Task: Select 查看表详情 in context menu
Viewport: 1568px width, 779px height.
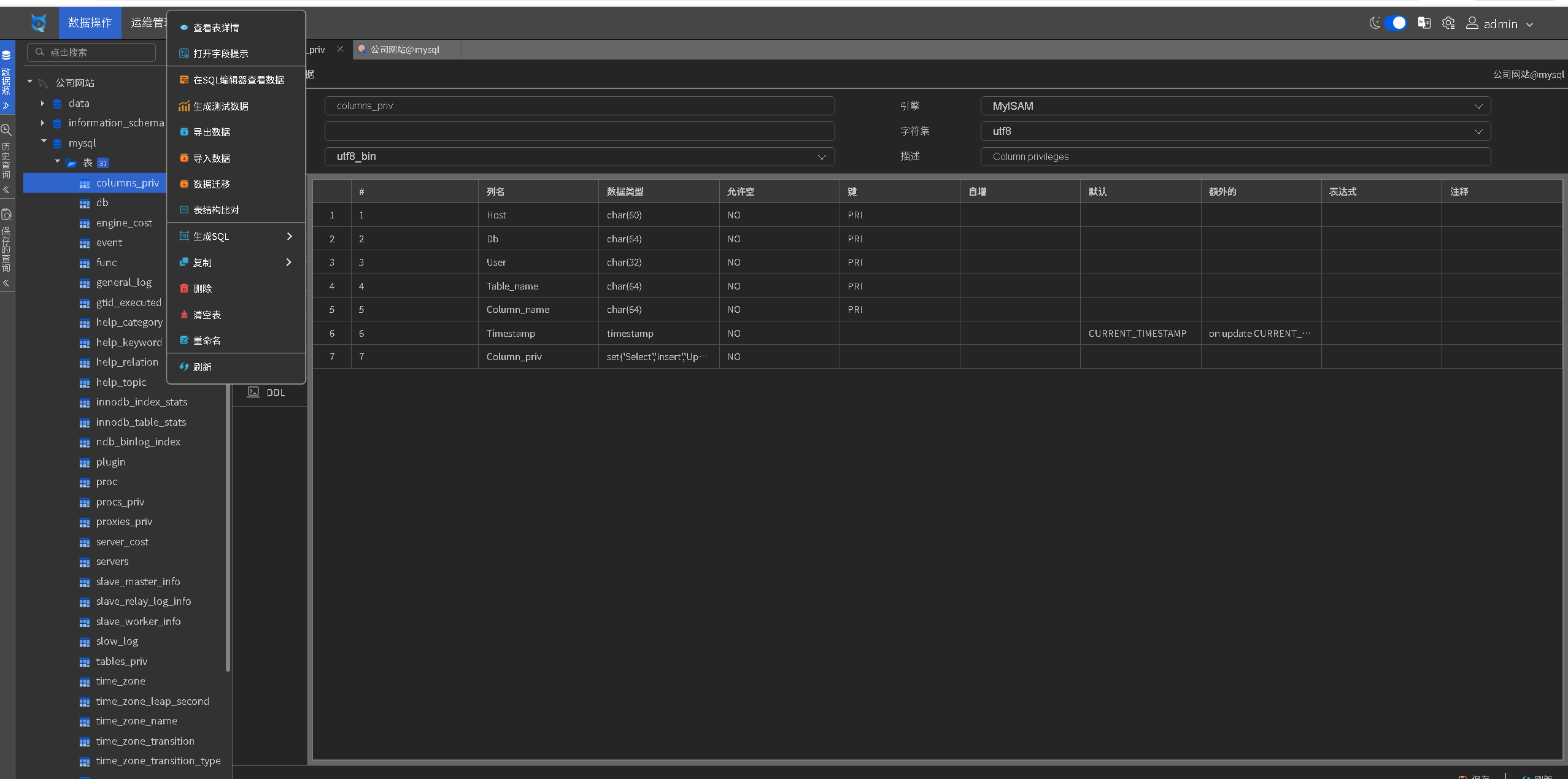Action: (x=216, y=28)
